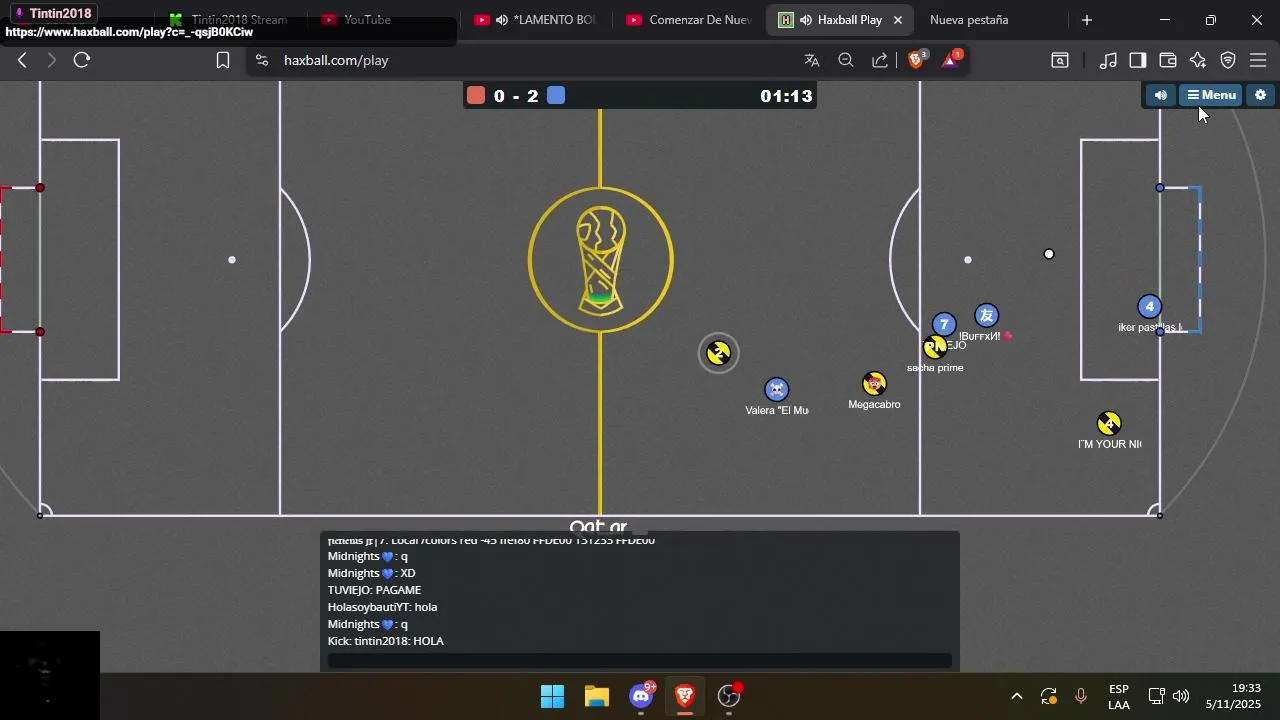Toggle the browser sidebar panel
Image resolution: width=1280 pixels, height=720 pixels.
click(1138, 60)
